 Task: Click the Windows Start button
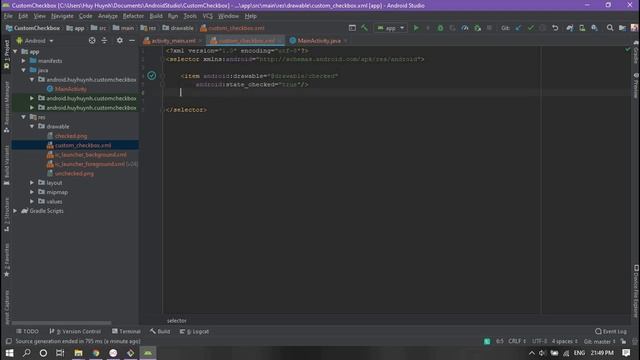9,353
